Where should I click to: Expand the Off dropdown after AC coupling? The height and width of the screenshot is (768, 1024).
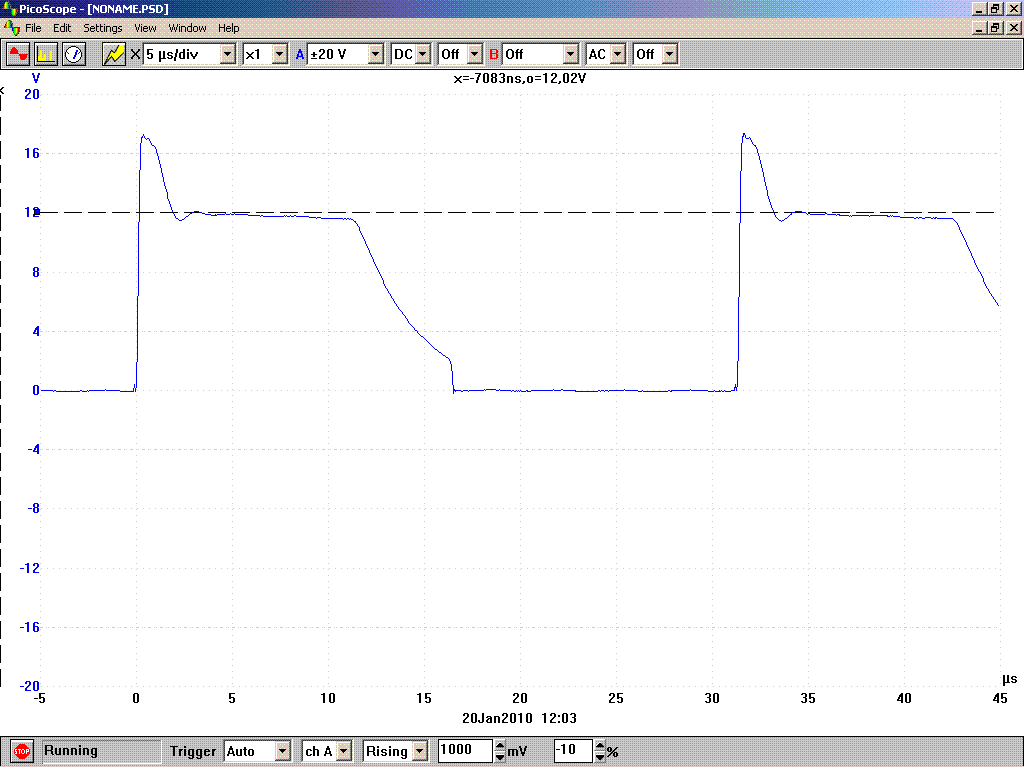pyautogui.click(x=670, y=54)
